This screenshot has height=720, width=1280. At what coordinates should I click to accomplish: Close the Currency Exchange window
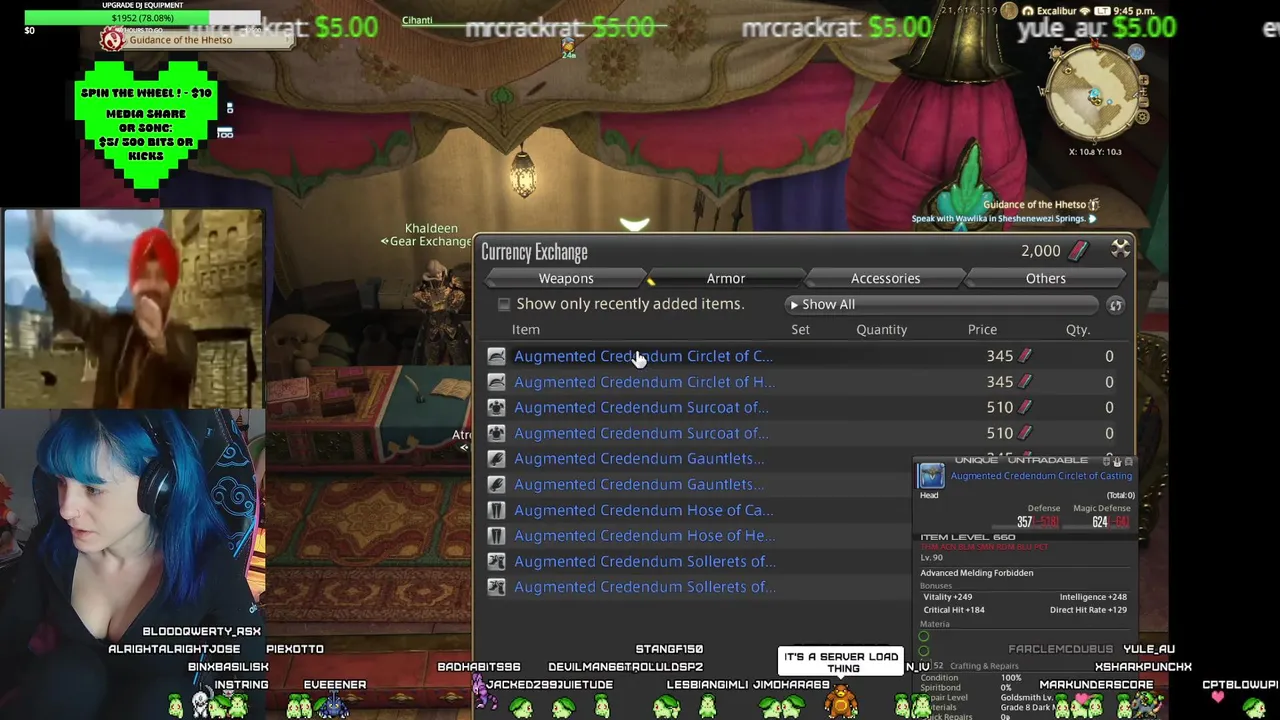tap(1120, 248)
